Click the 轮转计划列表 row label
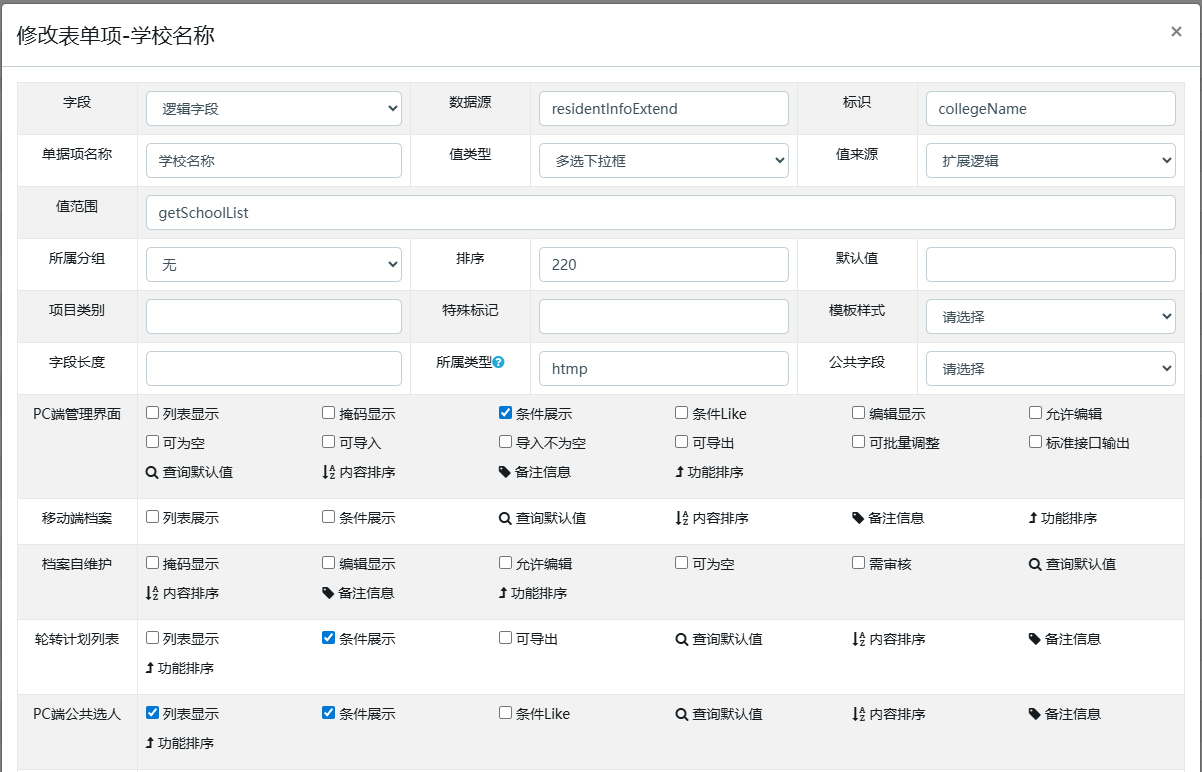Viewport: 1202px width, 772px height. pos(77,639)
